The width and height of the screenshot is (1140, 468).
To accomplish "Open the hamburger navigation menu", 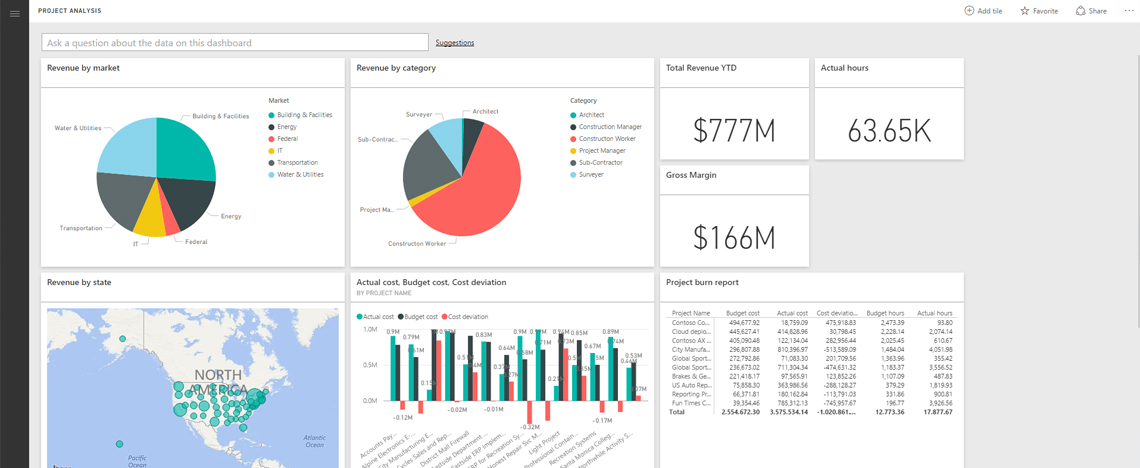I will (x=15, y=13).
